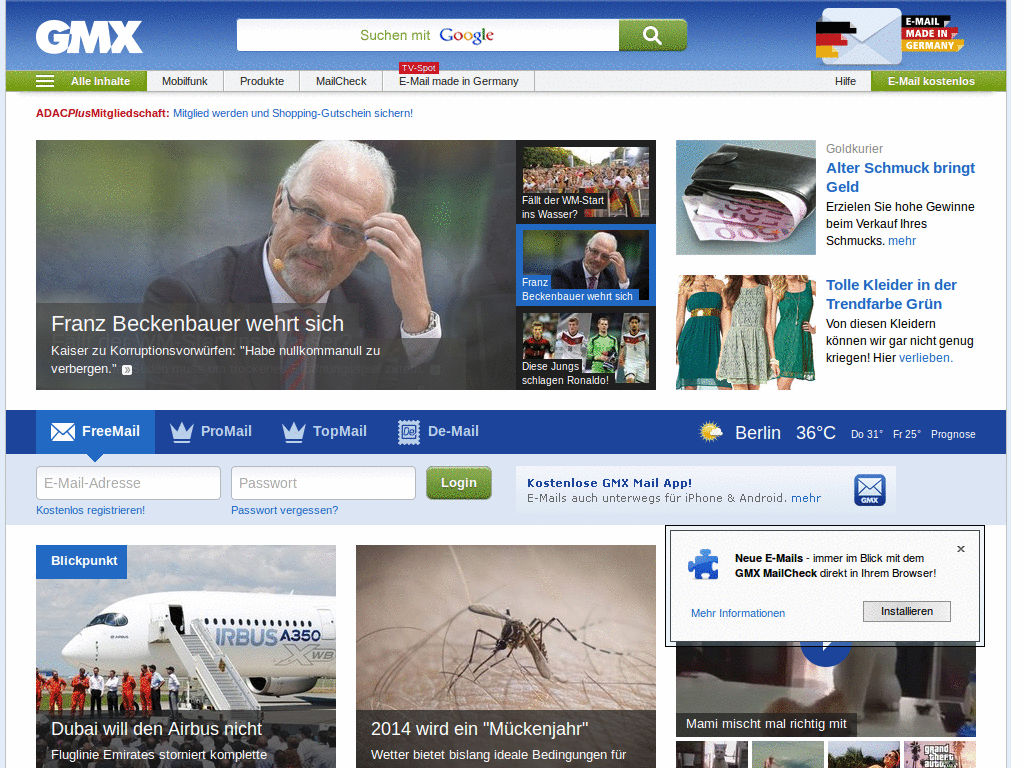
Task: Select the De-Mail tab
Action: 438,432
